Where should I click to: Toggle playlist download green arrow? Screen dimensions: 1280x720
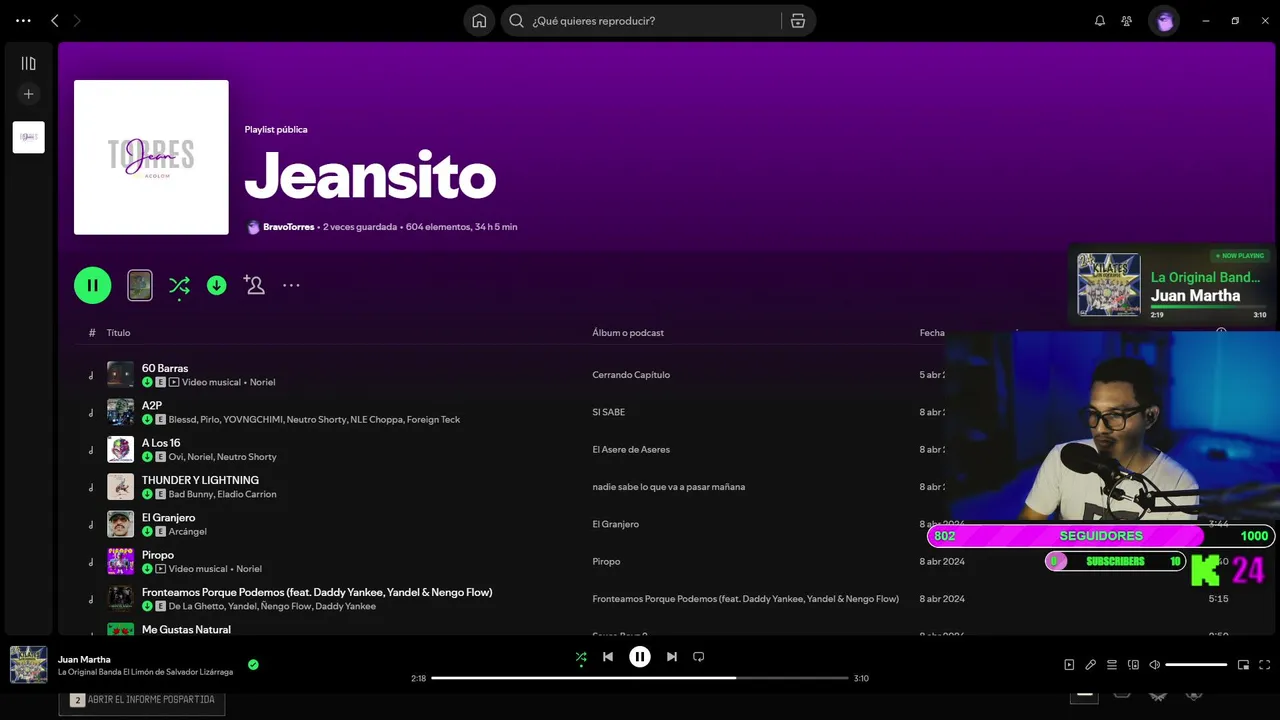[216, 285]
